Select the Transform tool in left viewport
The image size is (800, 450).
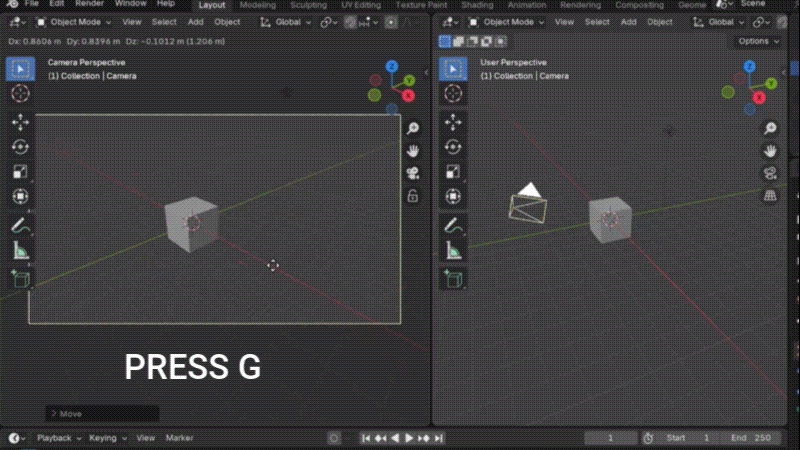click(20, 196)
